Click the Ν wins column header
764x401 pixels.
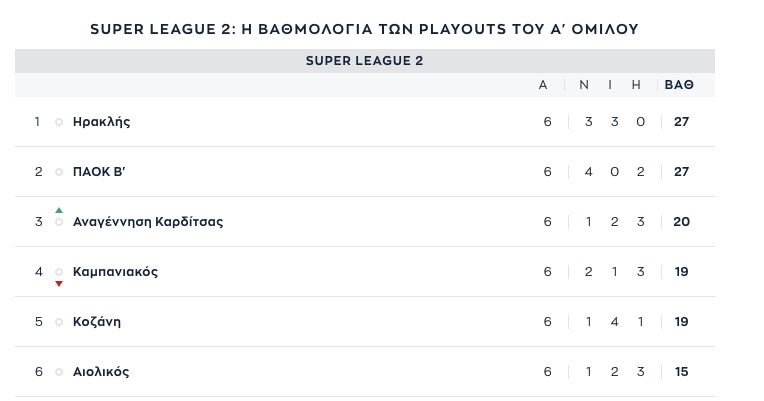point(584,85)
